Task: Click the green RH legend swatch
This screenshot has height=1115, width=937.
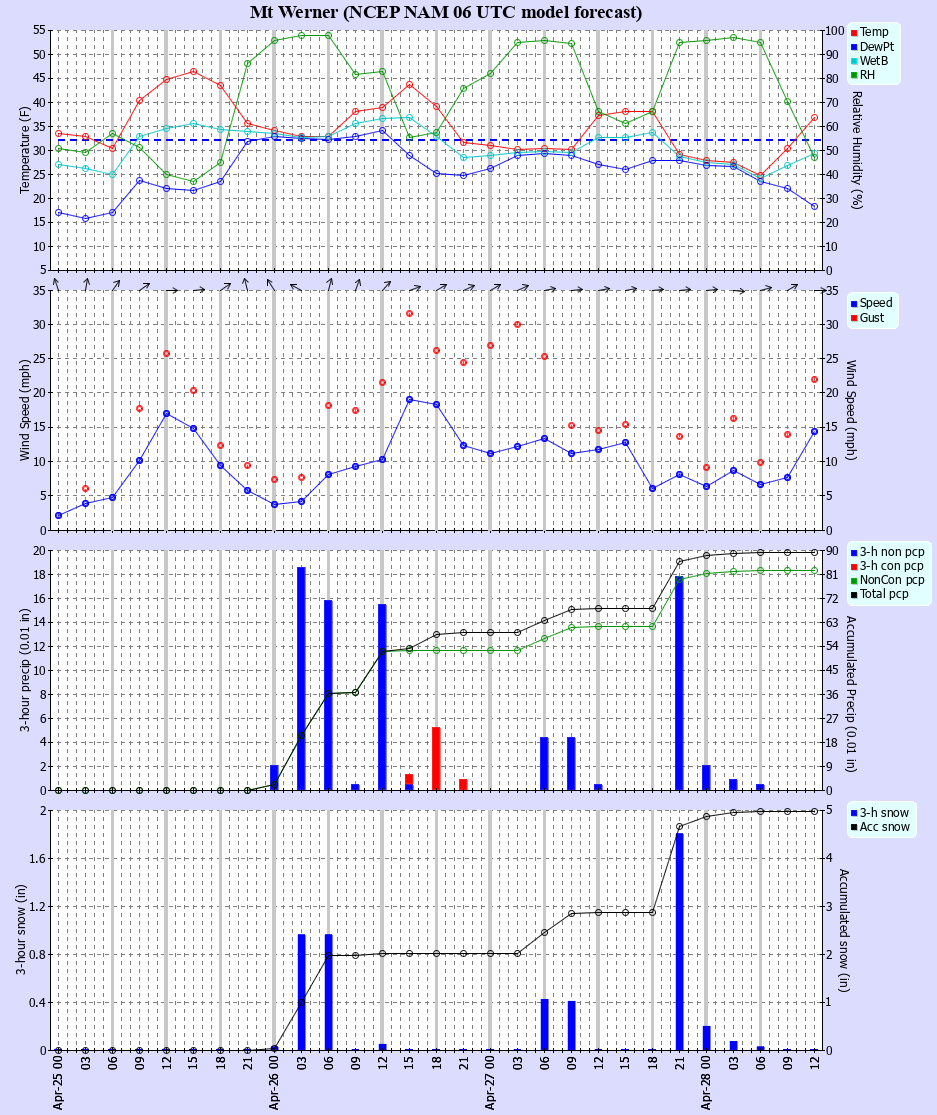Action: coord(854,74)
